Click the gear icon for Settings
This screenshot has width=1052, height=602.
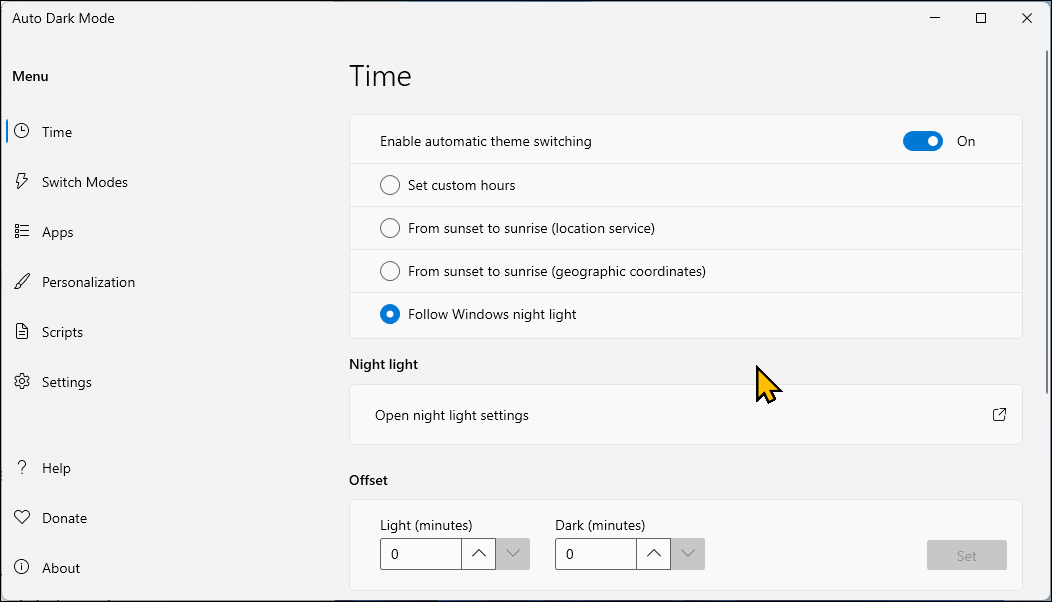pyautogui.click(x=21, y=382)
